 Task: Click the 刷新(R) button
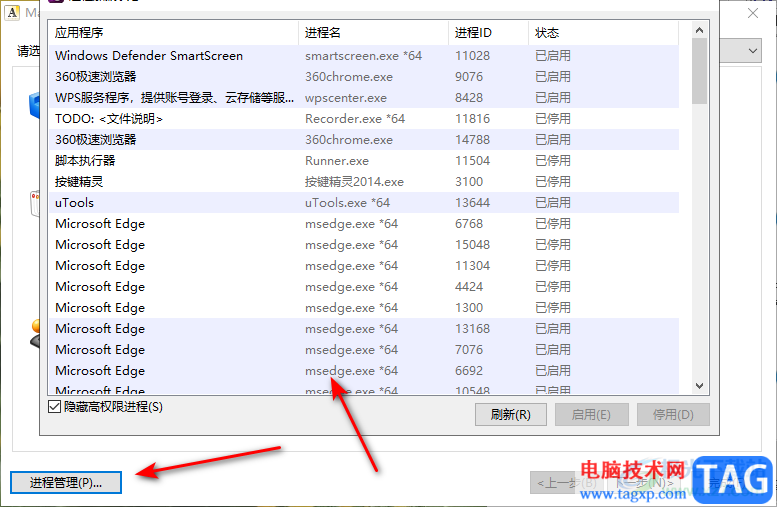coord(510,414)
